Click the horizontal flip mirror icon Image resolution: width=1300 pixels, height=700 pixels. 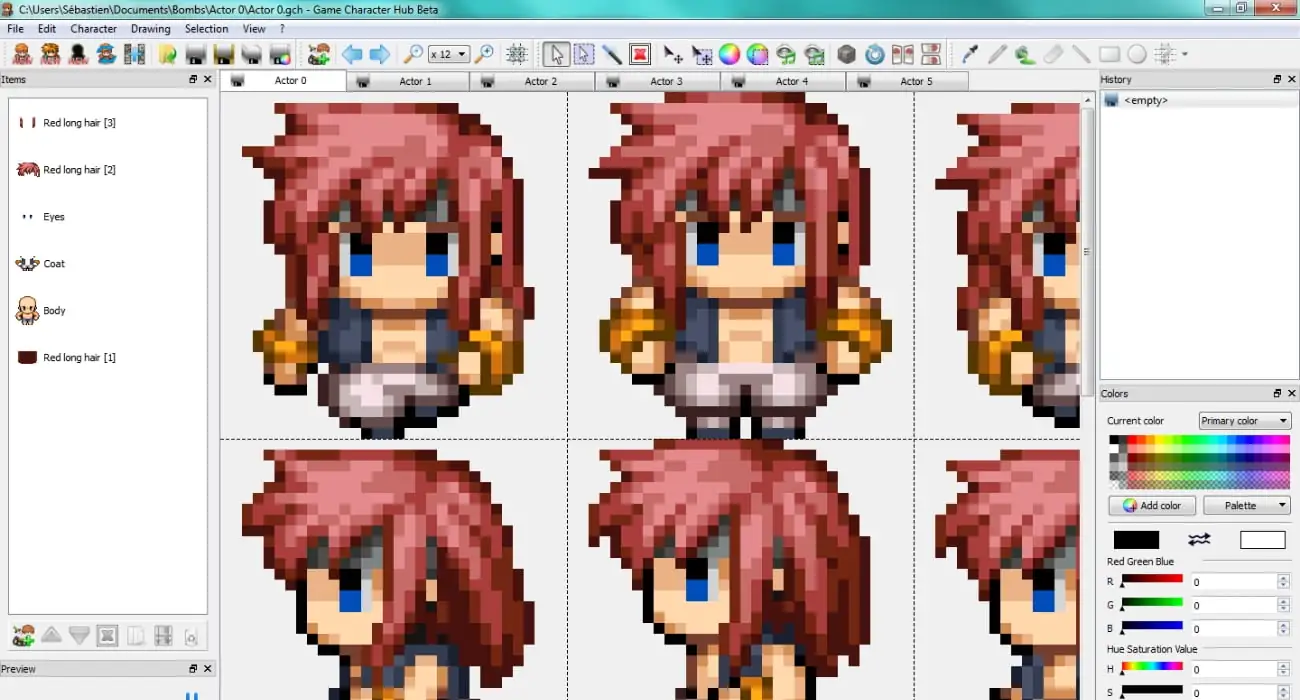click(x=903, y=54)
